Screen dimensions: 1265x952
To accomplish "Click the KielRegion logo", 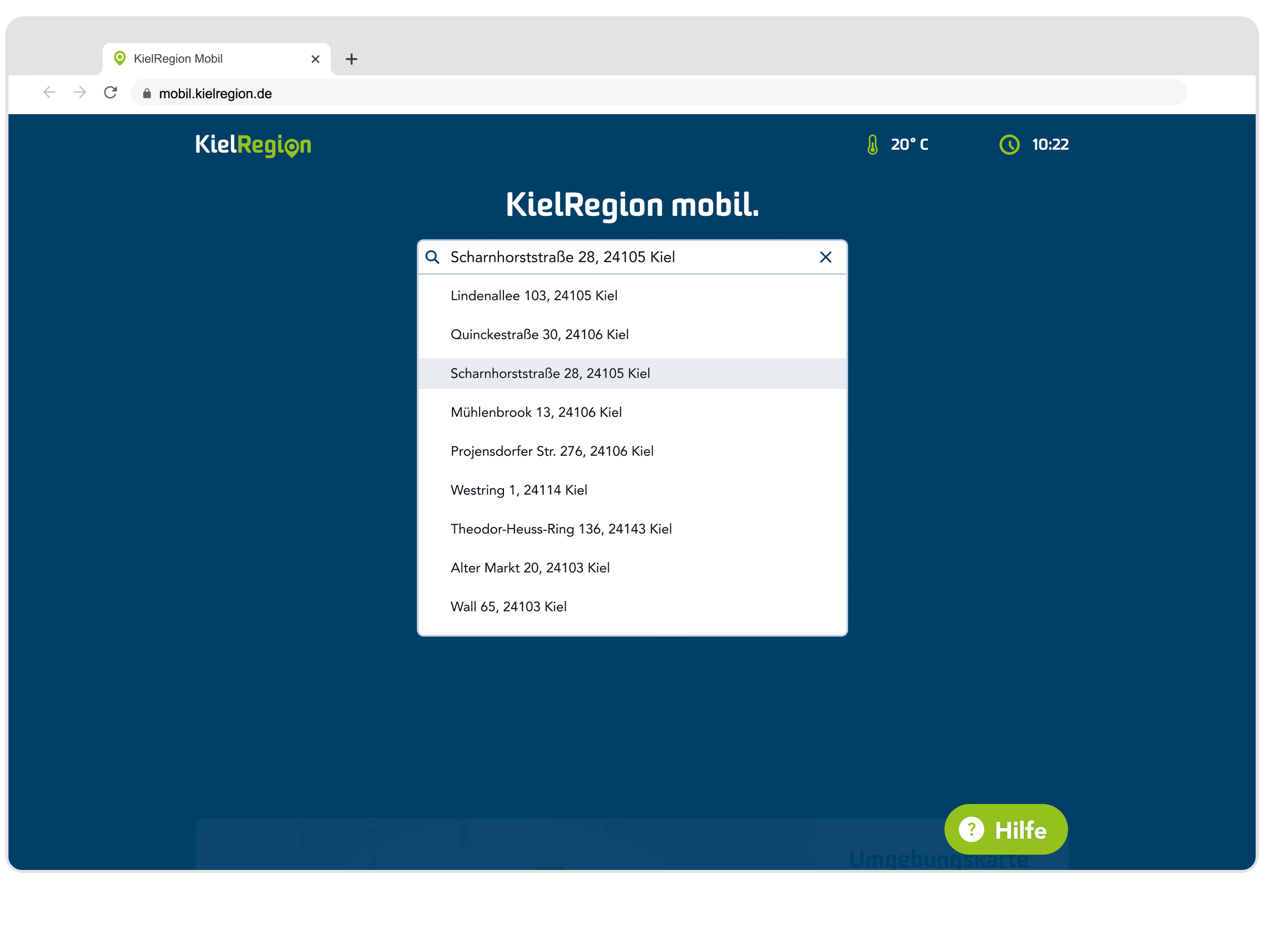I will [253, 145].
